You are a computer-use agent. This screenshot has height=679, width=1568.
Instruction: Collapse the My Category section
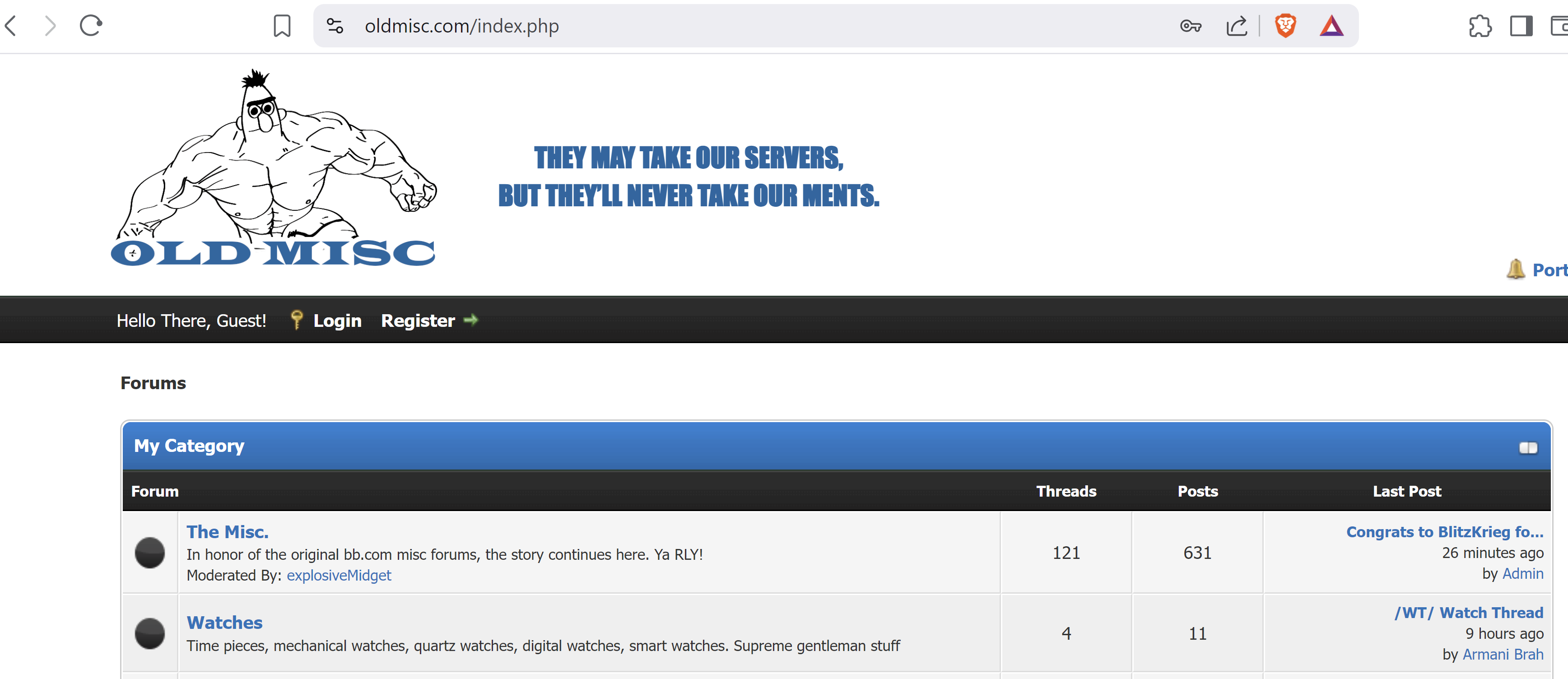point(1528,448)
